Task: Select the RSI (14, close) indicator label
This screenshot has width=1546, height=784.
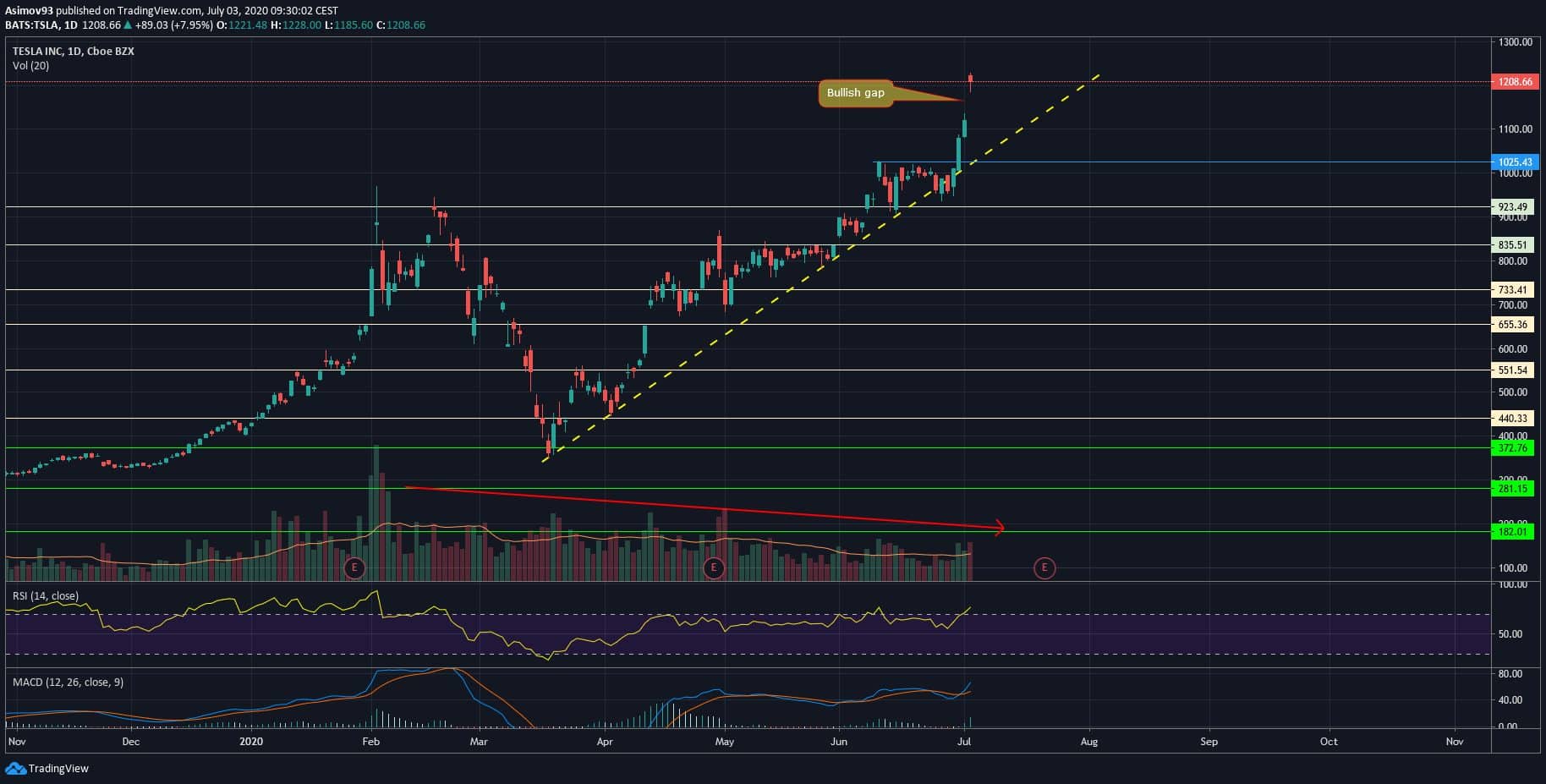Action: pos(46,596)
